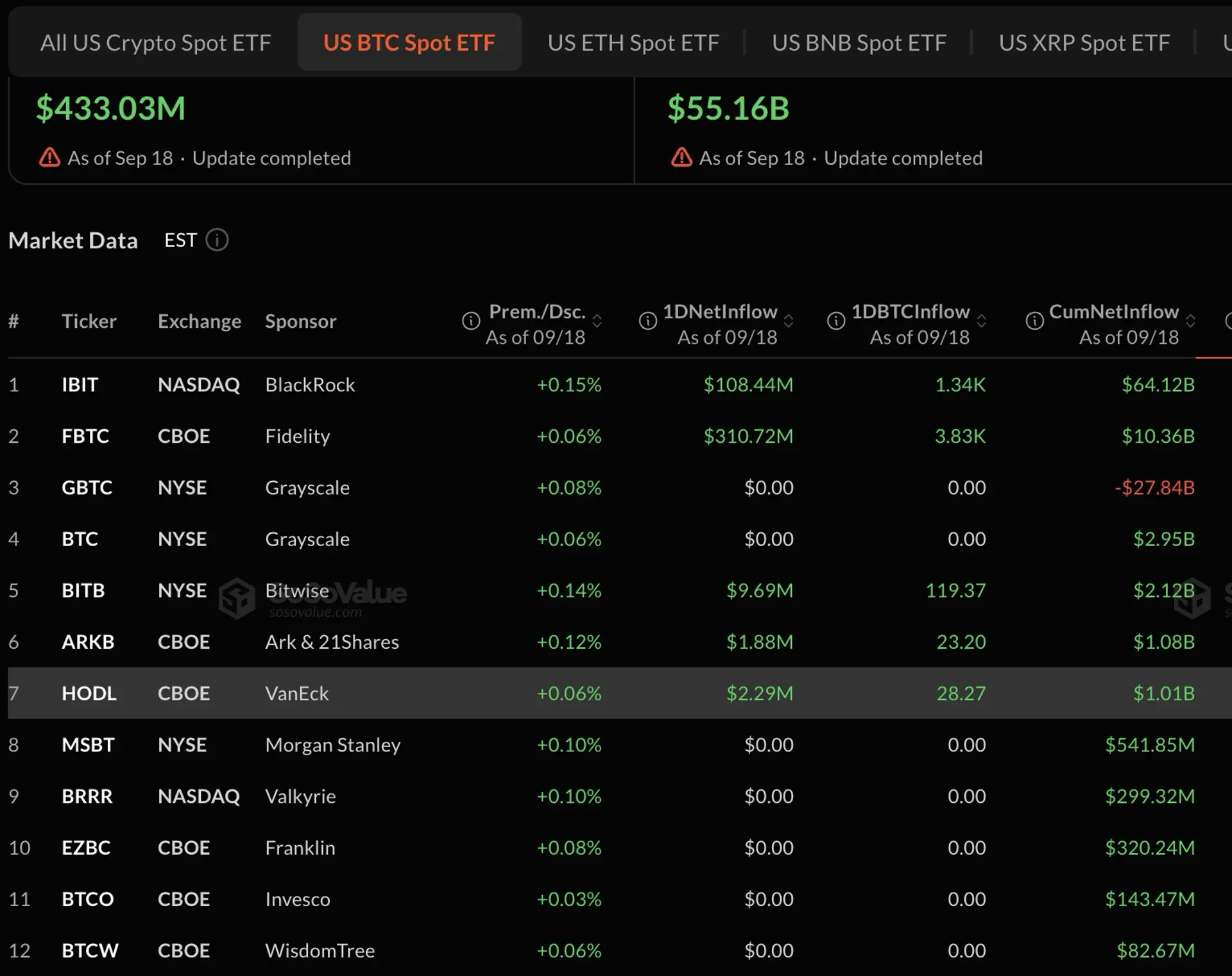Image resolution: width=1232 pixels, height=976 pixels.
Task: Switch to US BNB Spot ETF tab
Action: tap(859, 42)
